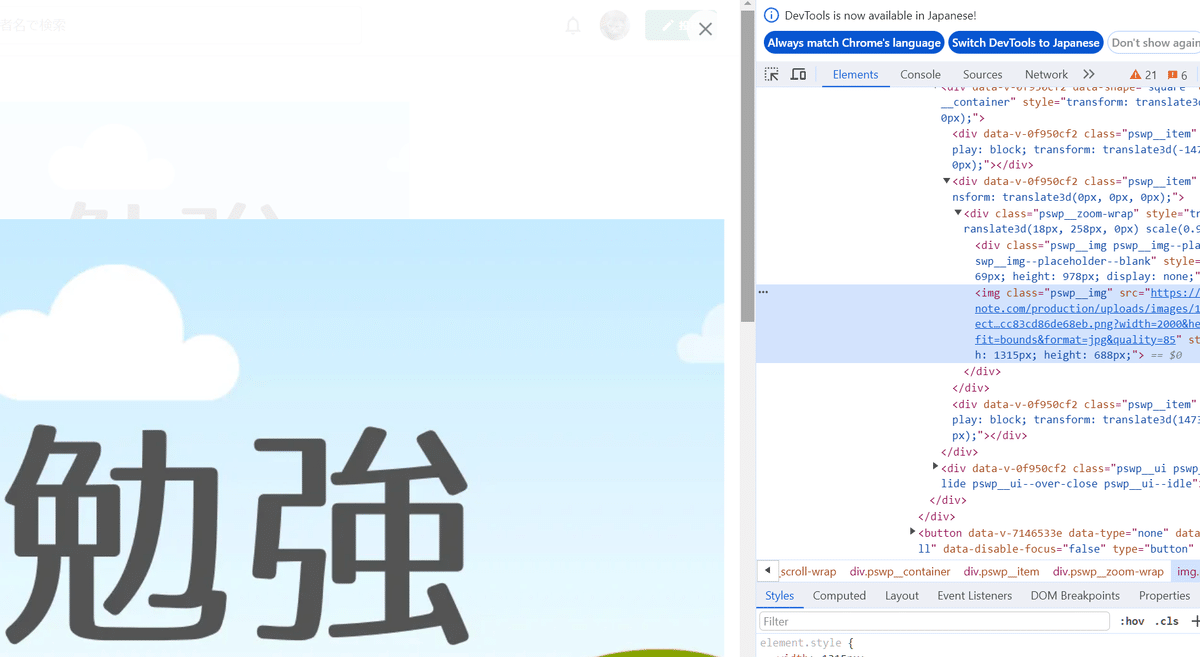
Task: Open the Computed pane tab
Action: point(839,595)
